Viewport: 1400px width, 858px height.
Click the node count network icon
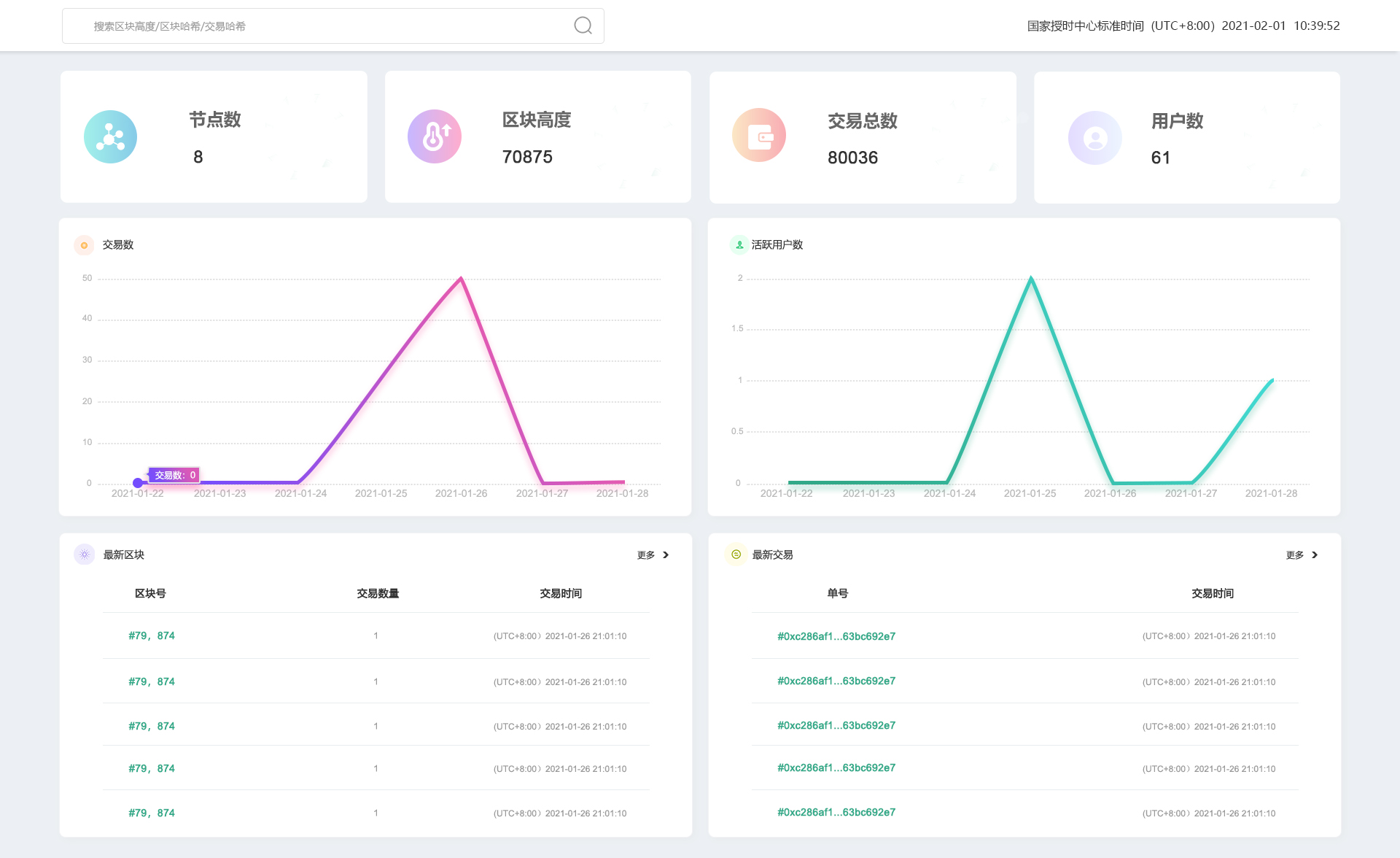110,136
